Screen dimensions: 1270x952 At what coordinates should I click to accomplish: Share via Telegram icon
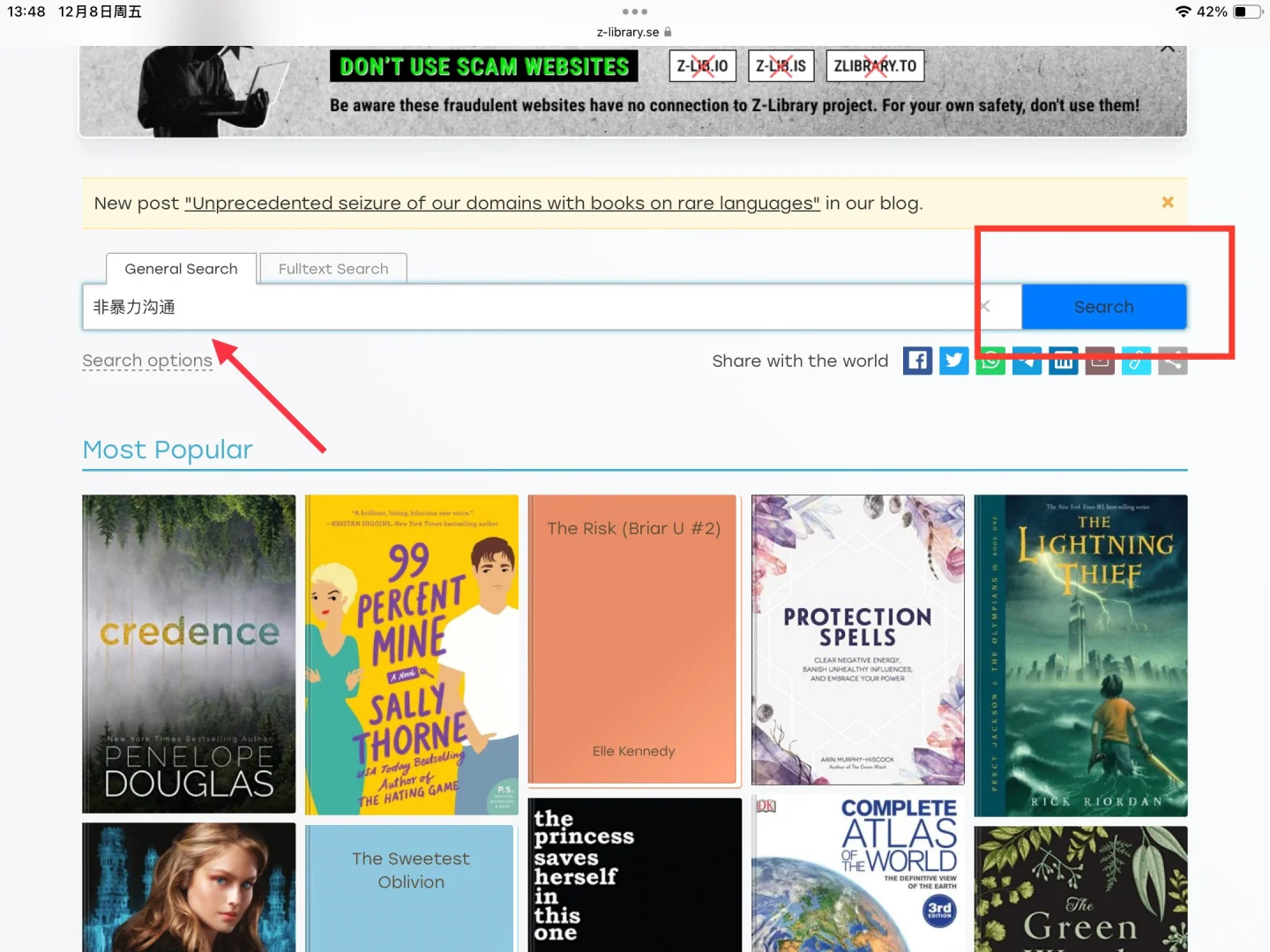1027,361
